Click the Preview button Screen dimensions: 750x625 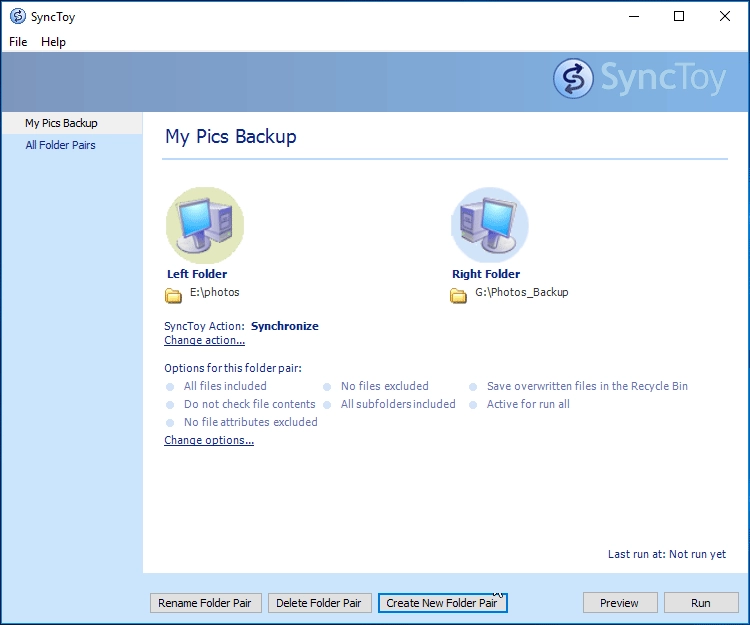pyautogui.click(x=620, y=603)
